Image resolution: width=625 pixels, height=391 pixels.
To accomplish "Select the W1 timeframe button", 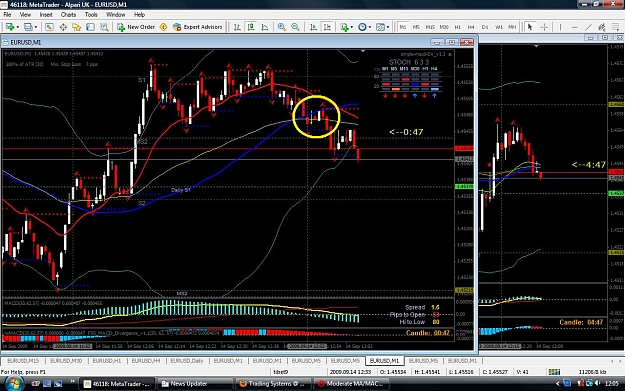I will click(499, 27).
